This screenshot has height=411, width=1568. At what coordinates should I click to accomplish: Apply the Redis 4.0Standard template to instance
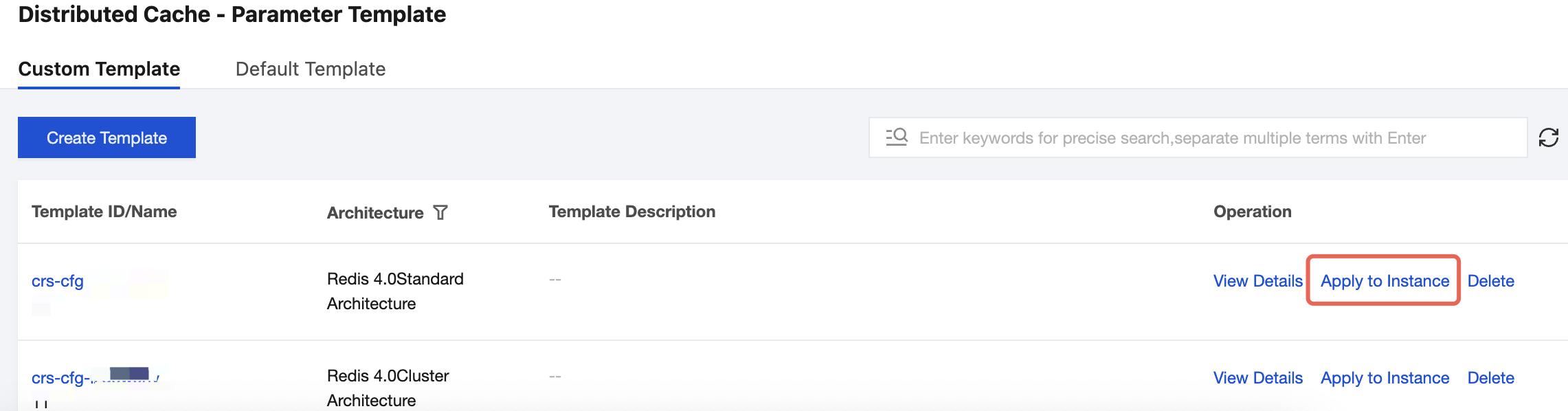[x=1385, y=281]
